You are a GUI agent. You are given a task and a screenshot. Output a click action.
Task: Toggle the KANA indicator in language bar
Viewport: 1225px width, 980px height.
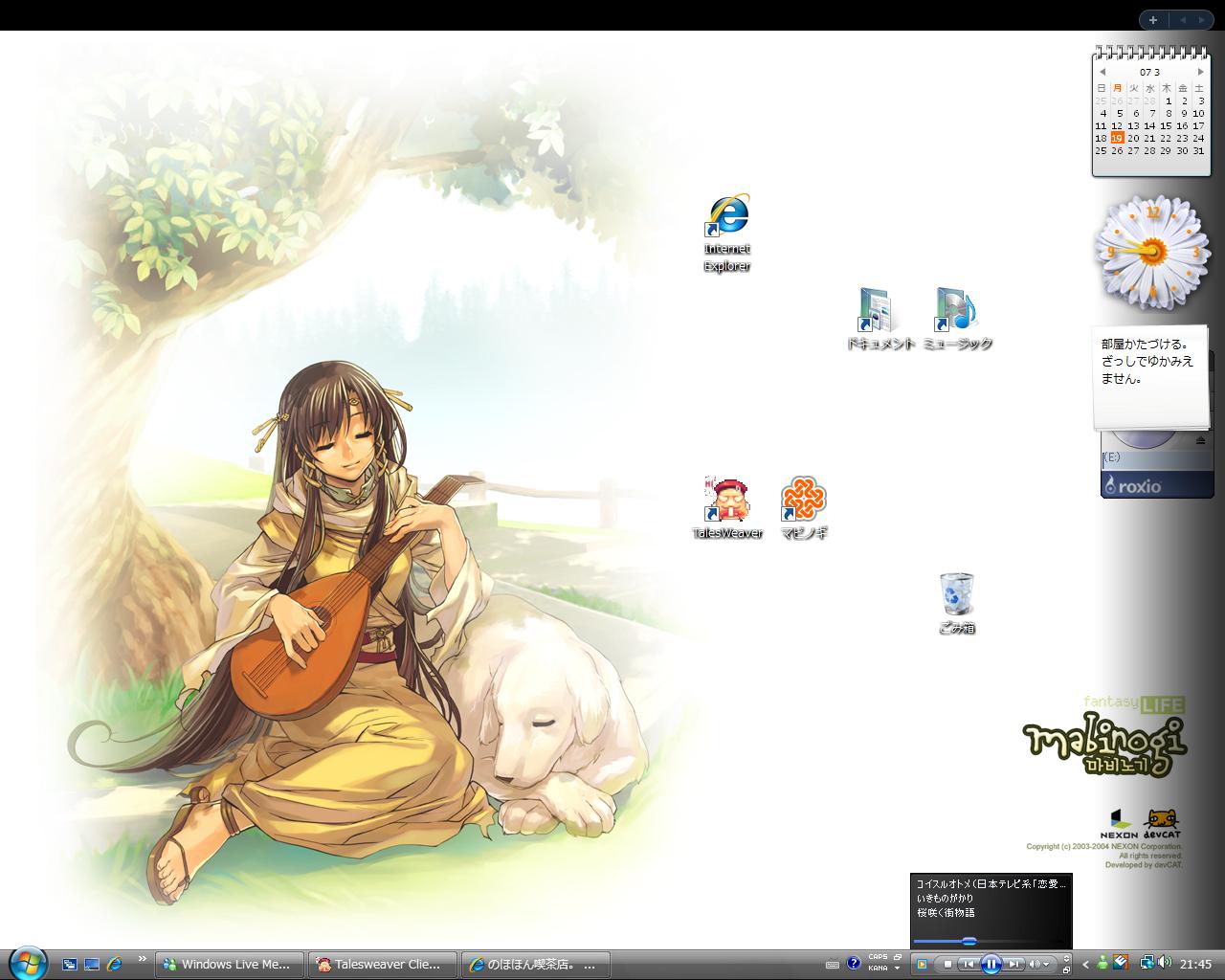pos(878,969)
